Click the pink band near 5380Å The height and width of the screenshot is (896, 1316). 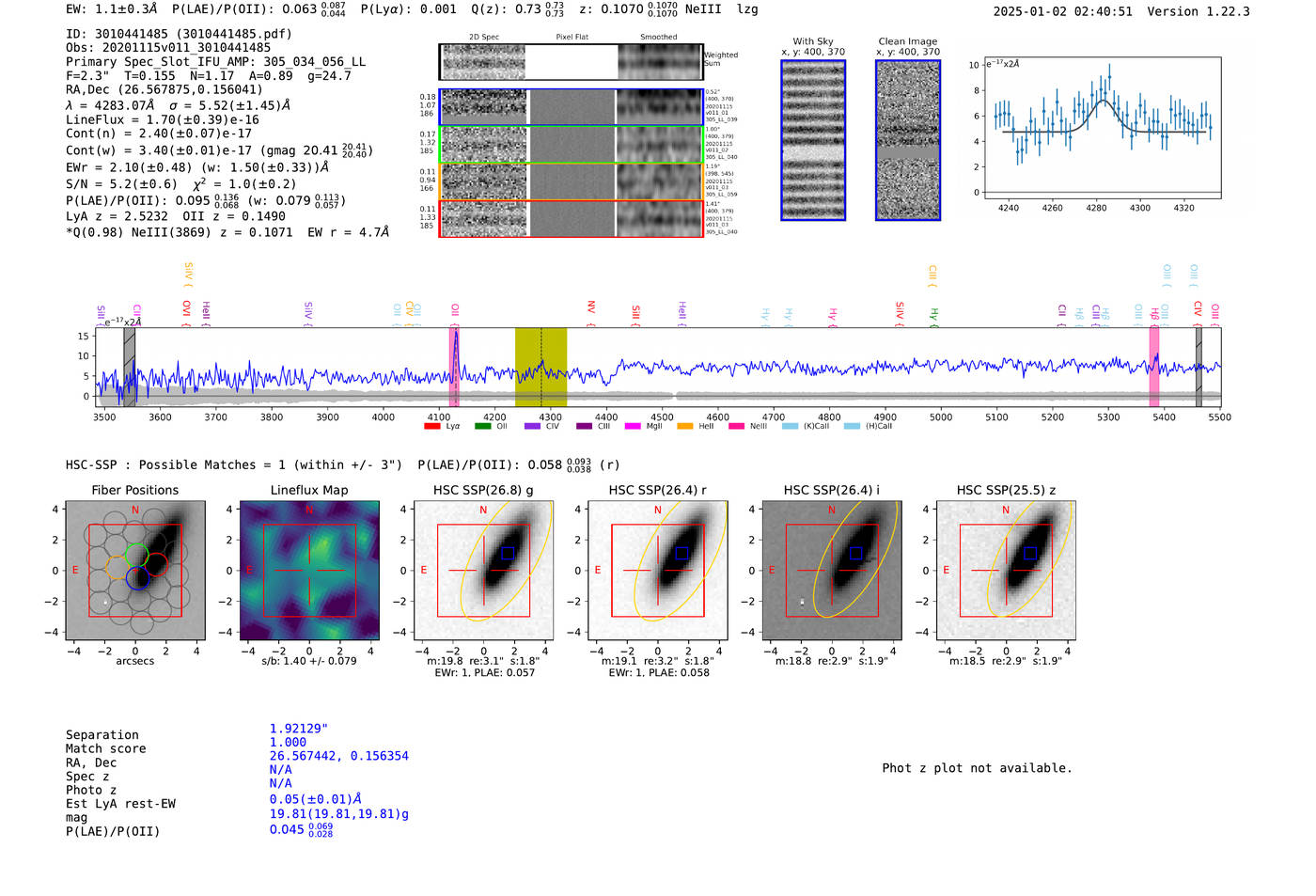(1154, 367)
